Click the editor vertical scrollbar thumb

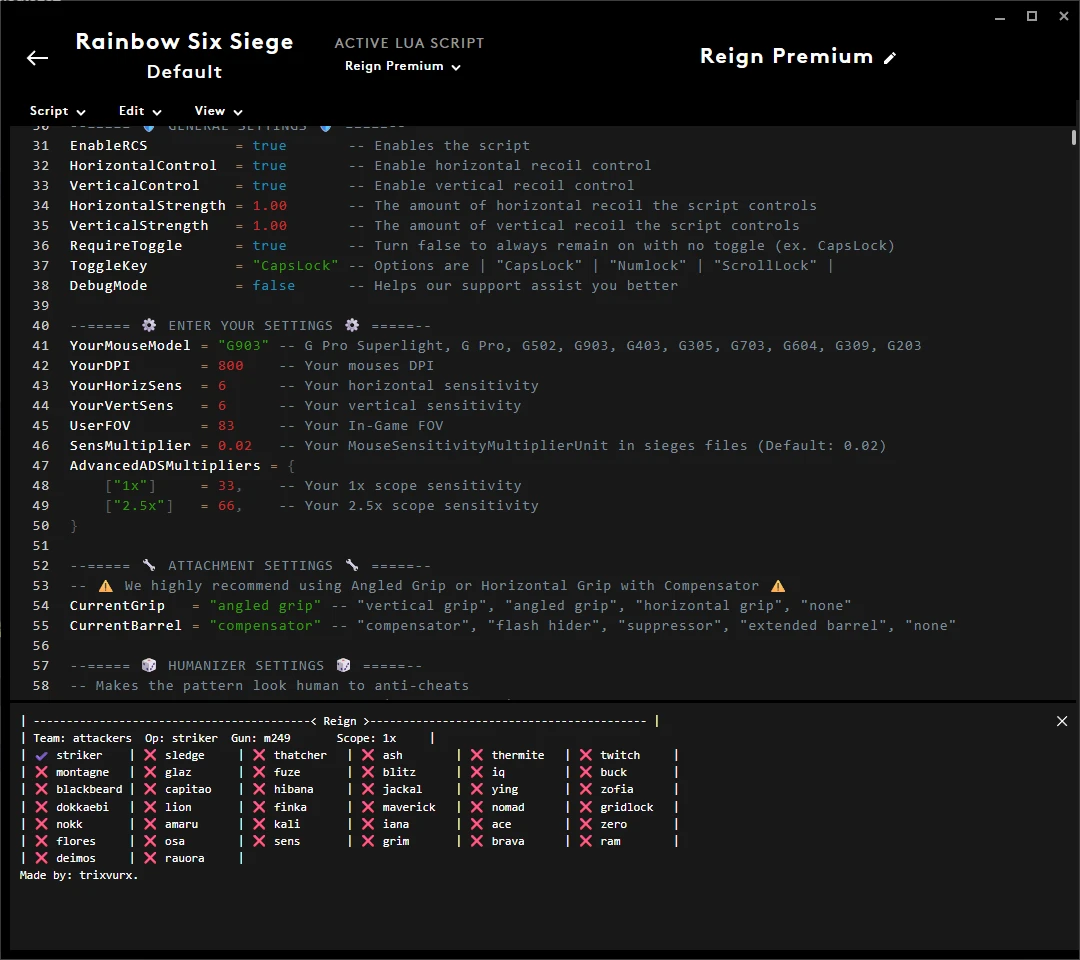pyautogui.click(x=1074, y=138)
